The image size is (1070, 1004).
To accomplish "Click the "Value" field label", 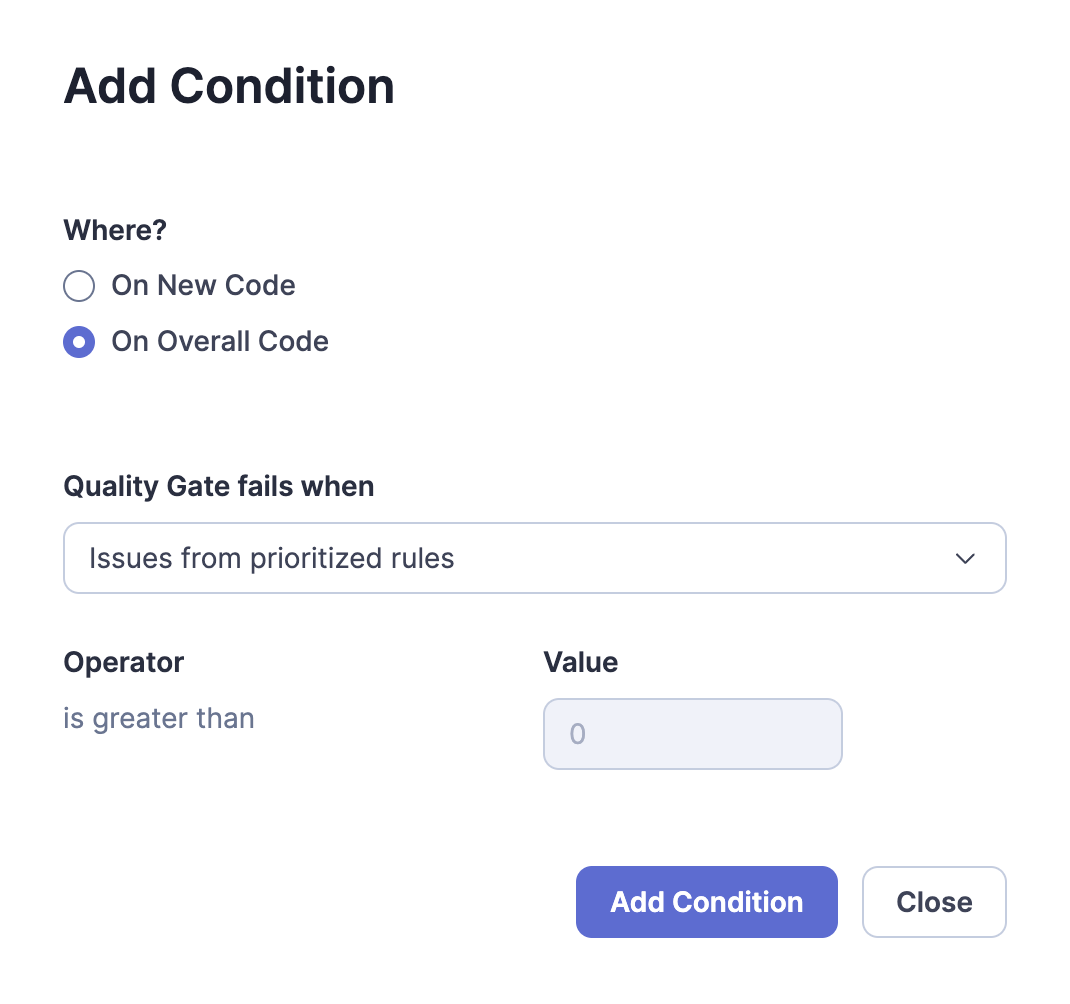I will (581, 662).
